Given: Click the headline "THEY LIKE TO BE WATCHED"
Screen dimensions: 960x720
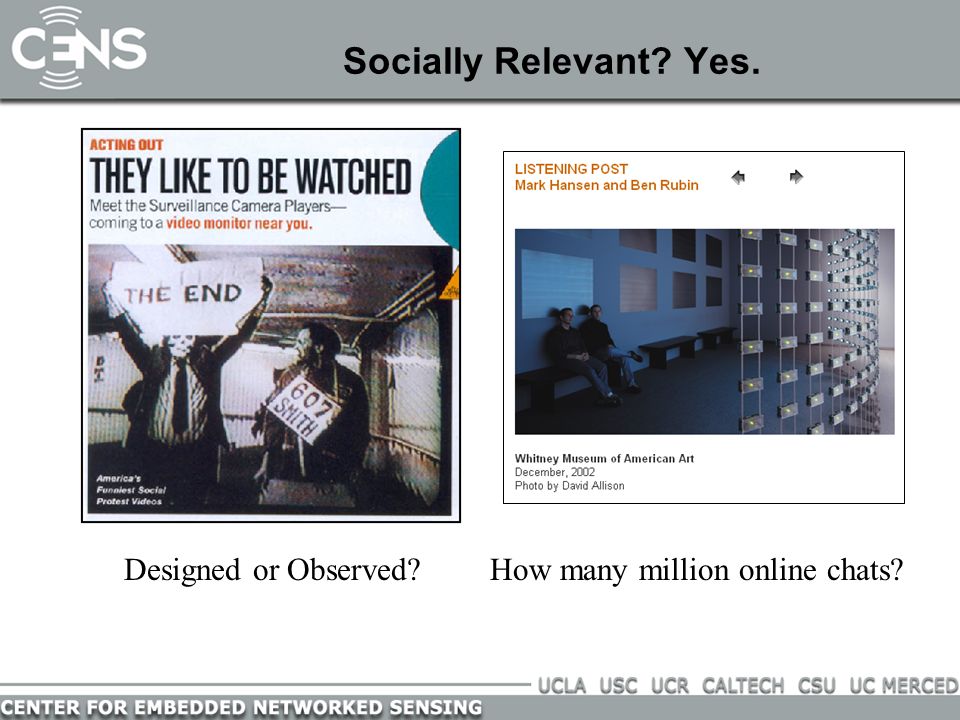Looking at the screenshot, I should pos(250,176).
